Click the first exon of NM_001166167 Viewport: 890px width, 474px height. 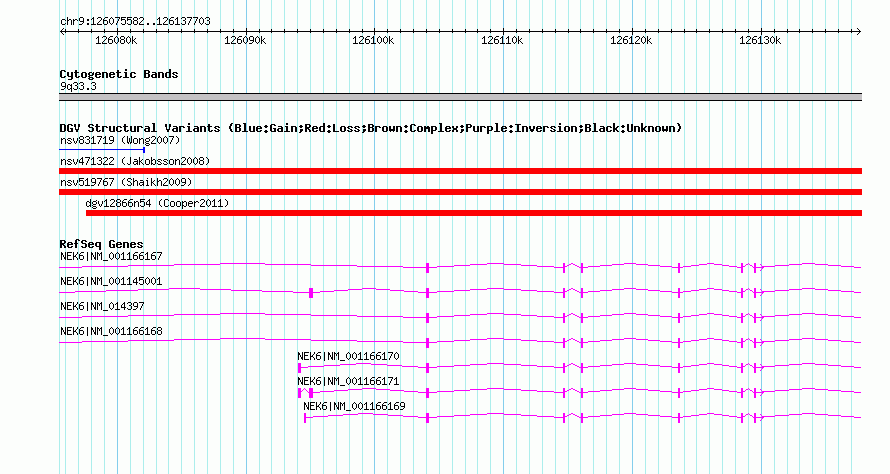[427, 268]
